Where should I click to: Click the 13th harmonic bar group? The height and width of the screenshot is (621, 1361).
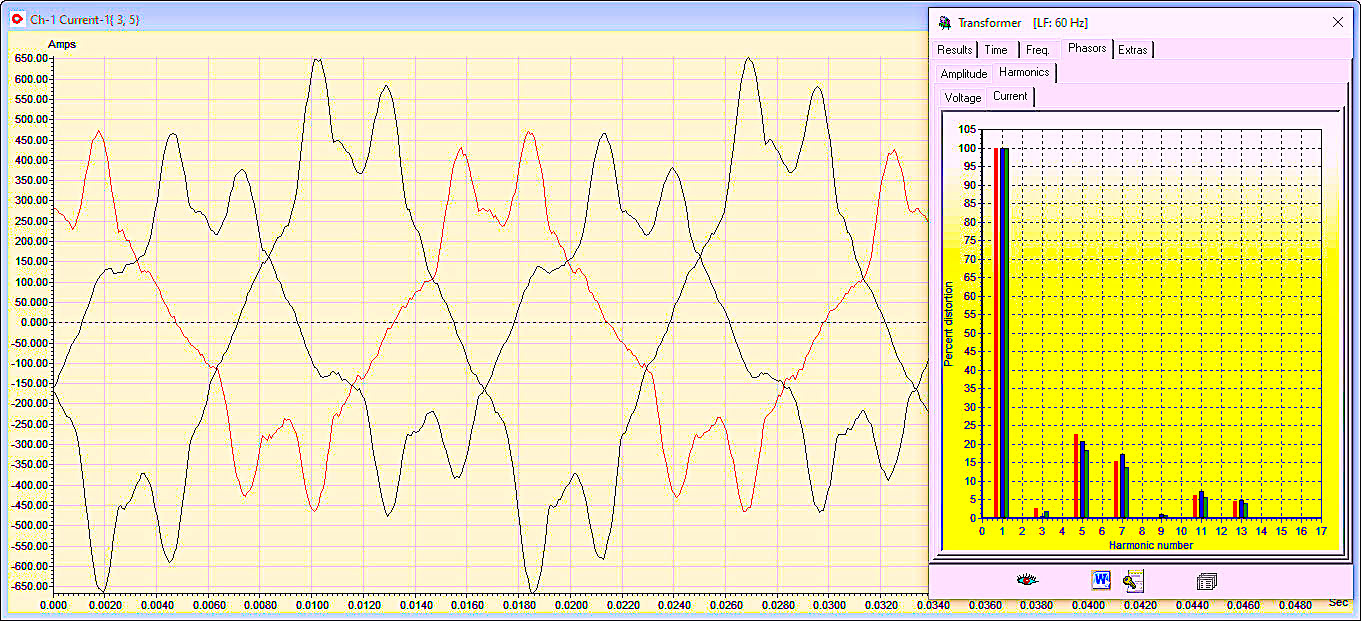click(x=1241, y=509)
